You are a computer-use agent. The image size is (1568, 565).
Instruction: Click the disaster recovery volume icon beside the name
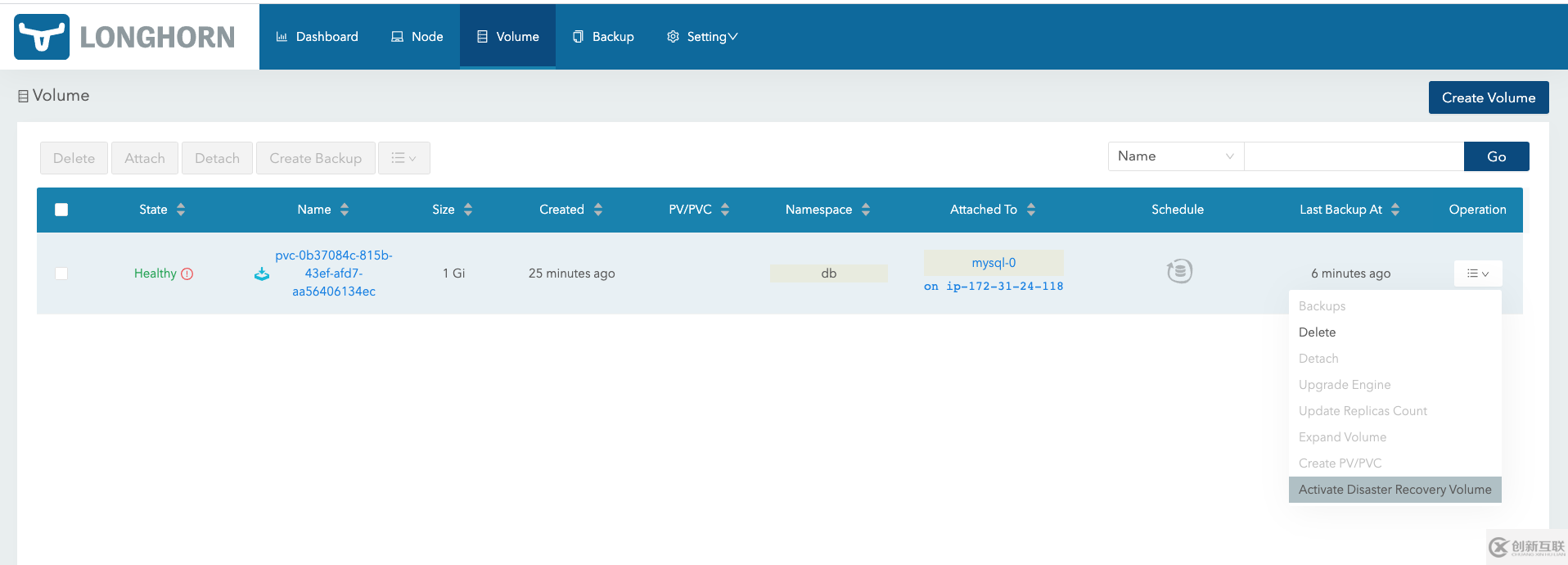262,274
